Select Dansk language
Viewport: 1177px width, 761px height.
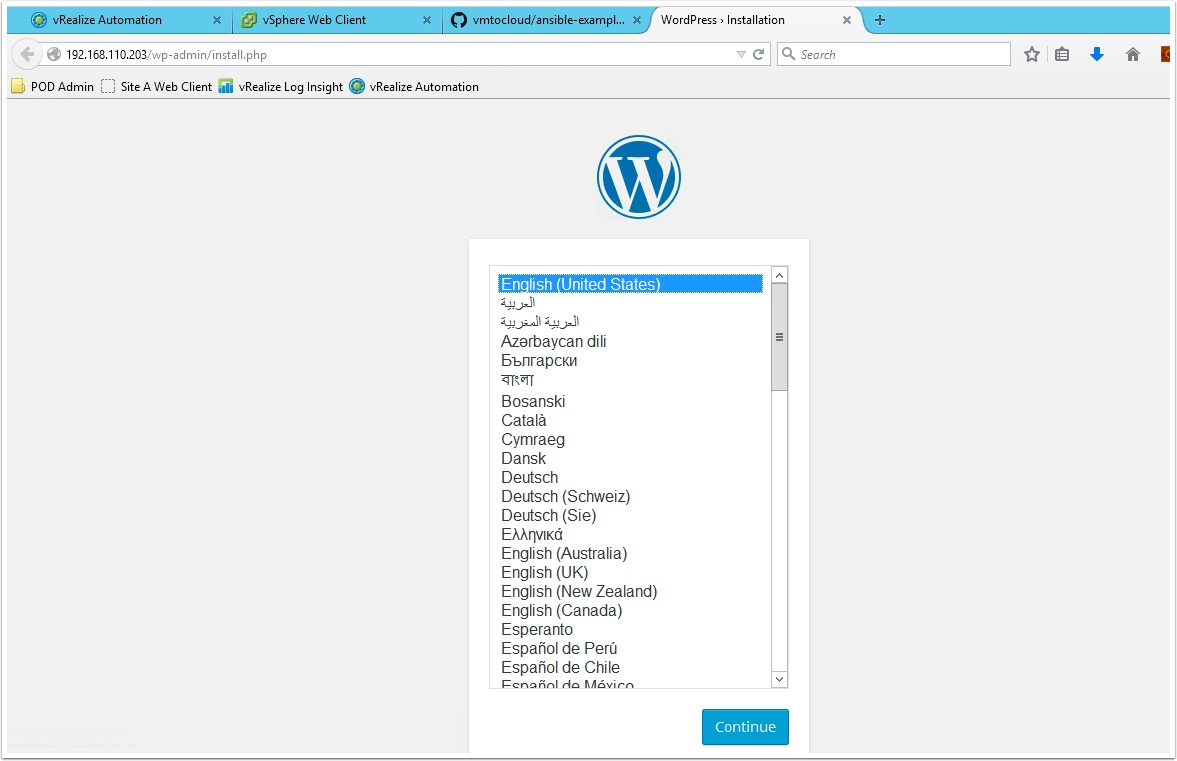(x=631, y=459)
